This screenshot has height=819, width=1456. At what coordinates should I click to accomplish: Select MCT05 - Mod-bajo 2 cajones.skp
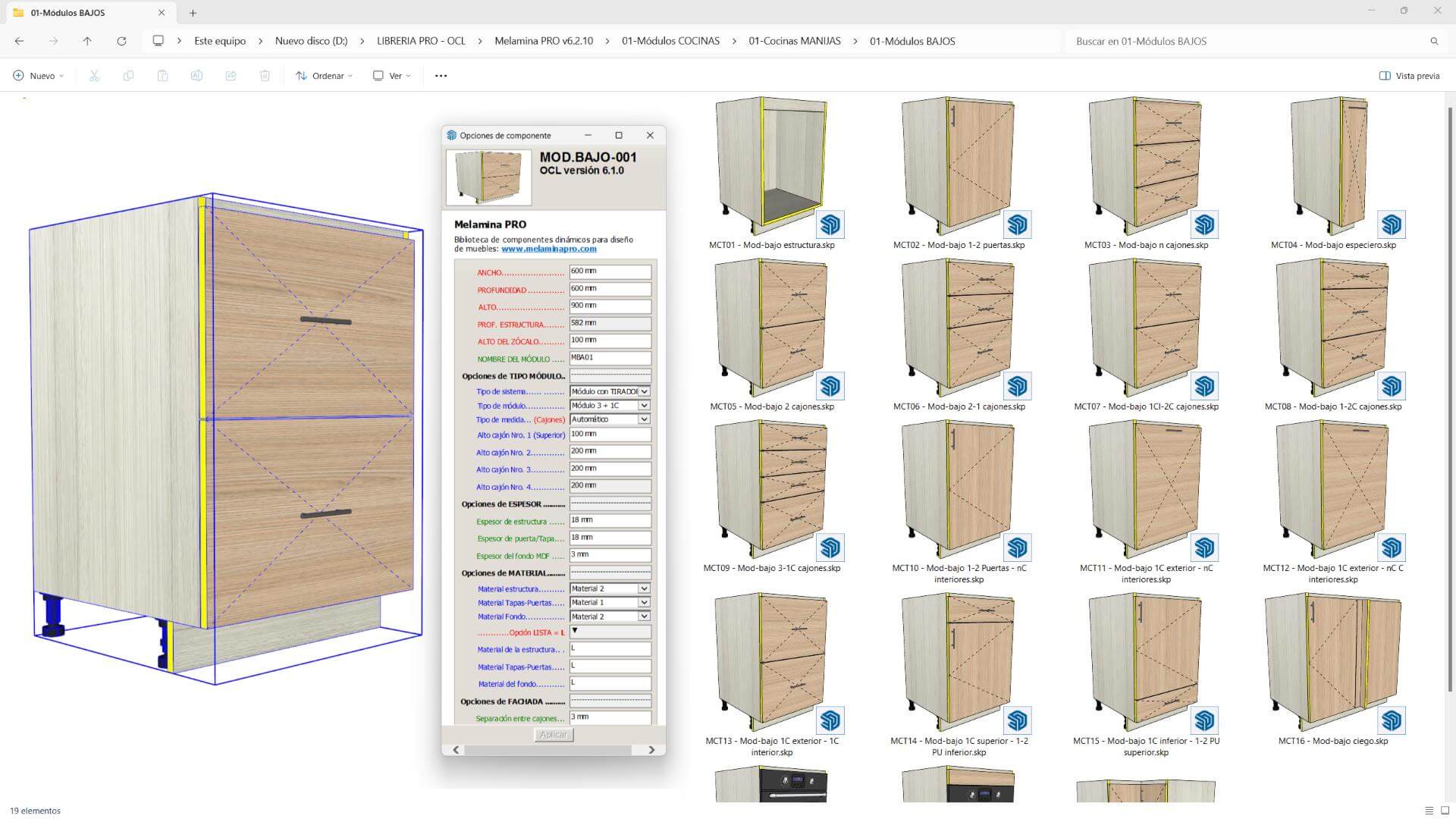[x=771, y=334]
